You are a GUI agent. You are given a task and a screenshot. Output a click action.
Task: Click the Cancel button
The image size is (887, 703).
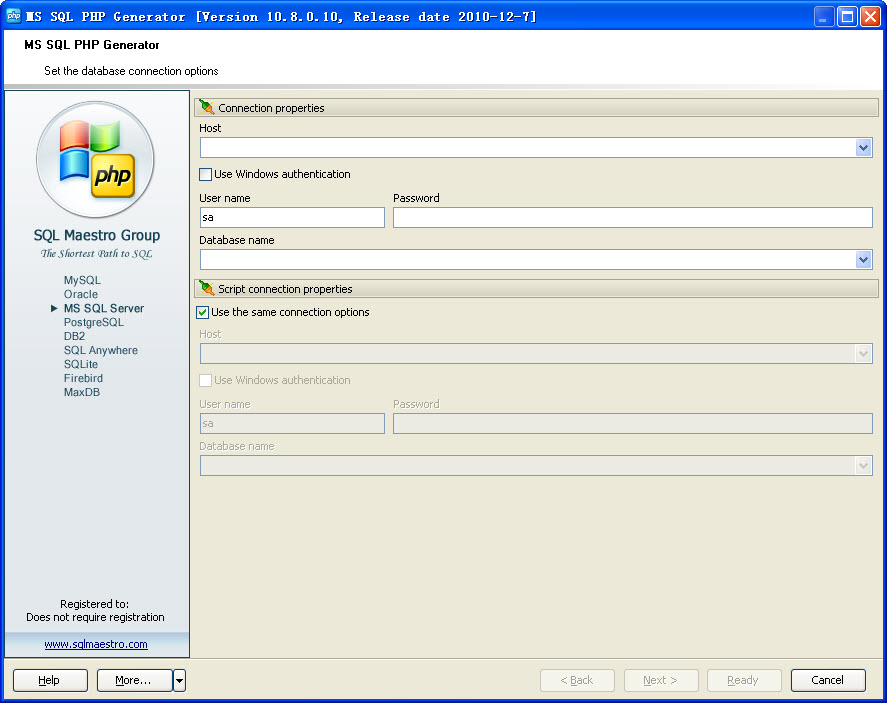(x=828, y=680)
